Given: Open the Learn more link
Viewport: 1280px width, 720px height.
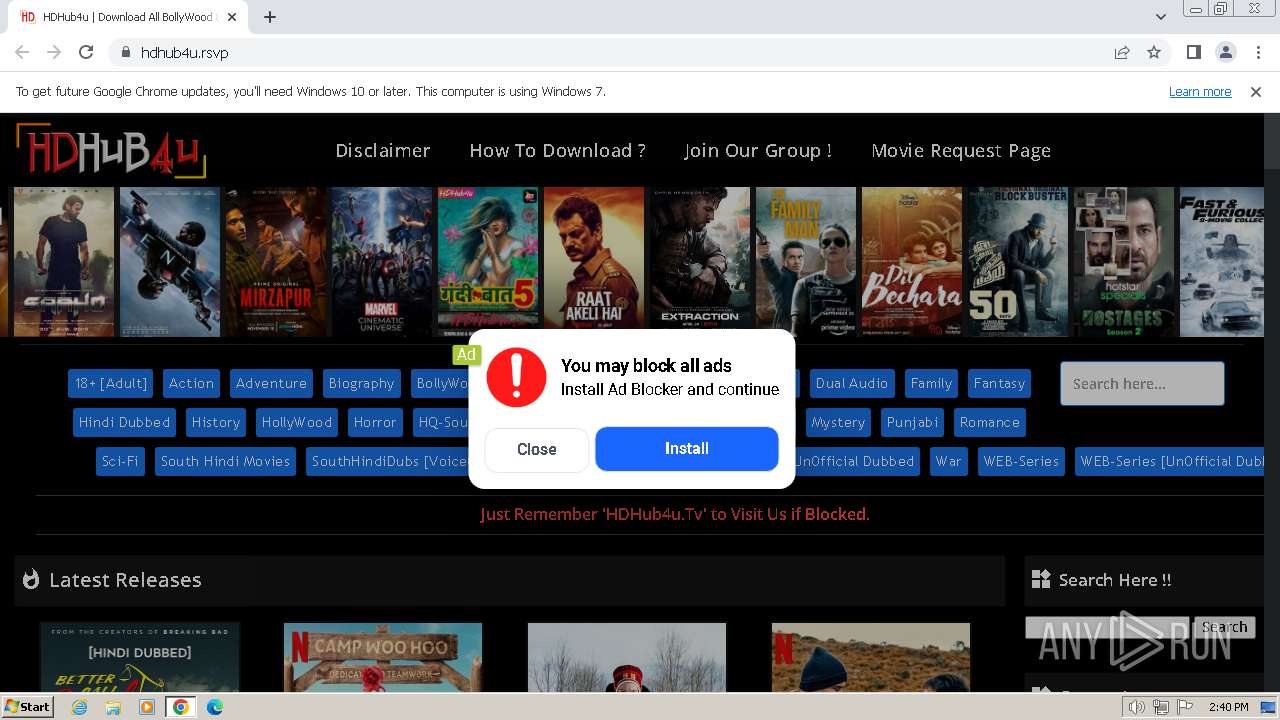Looking at the screenshot, I should (1200, 91).
